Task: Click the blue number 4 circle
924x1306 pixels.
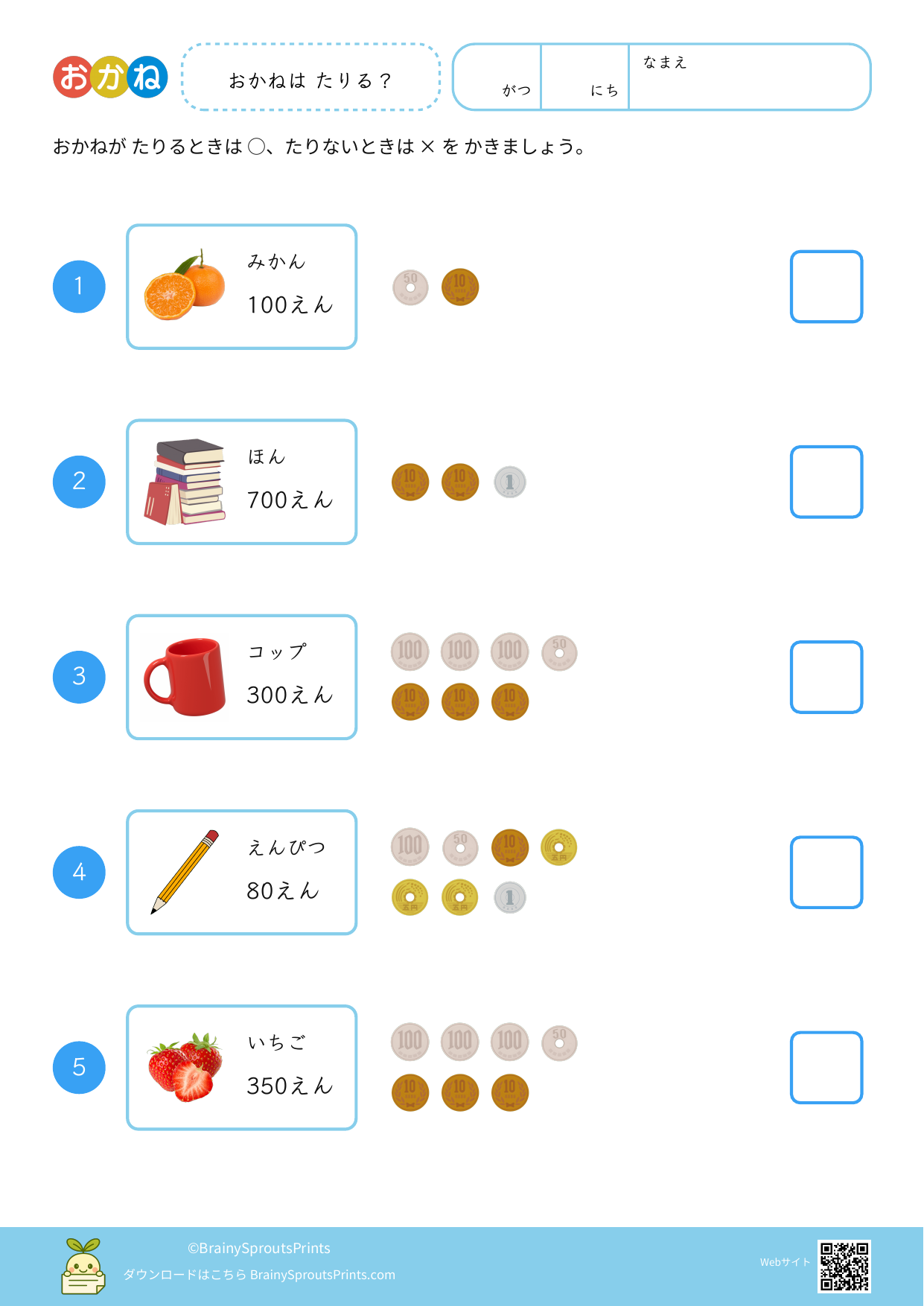Action: click(79, 872)
